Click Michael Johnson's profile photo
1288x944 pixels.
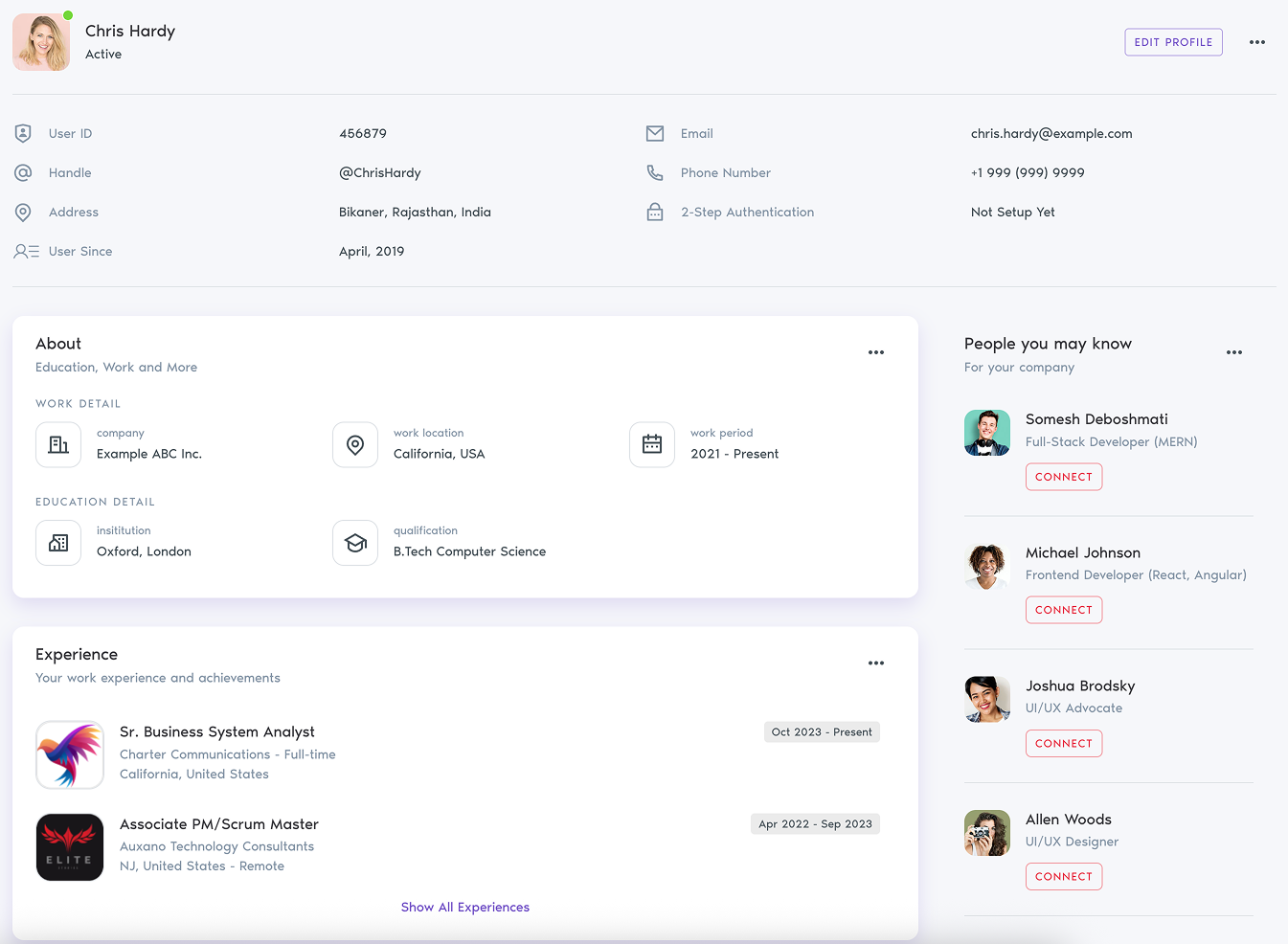(986, 566)
